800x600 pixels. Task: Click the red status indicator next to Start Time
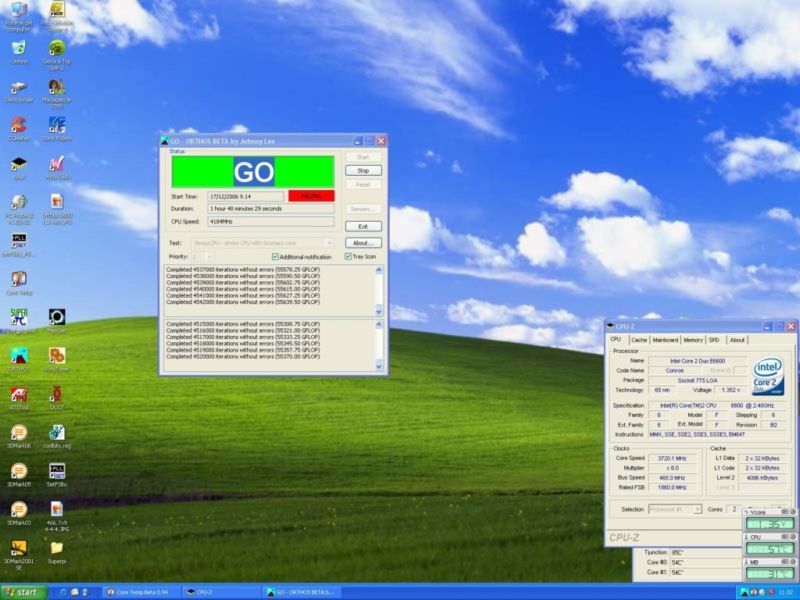[x=311, y=196]
